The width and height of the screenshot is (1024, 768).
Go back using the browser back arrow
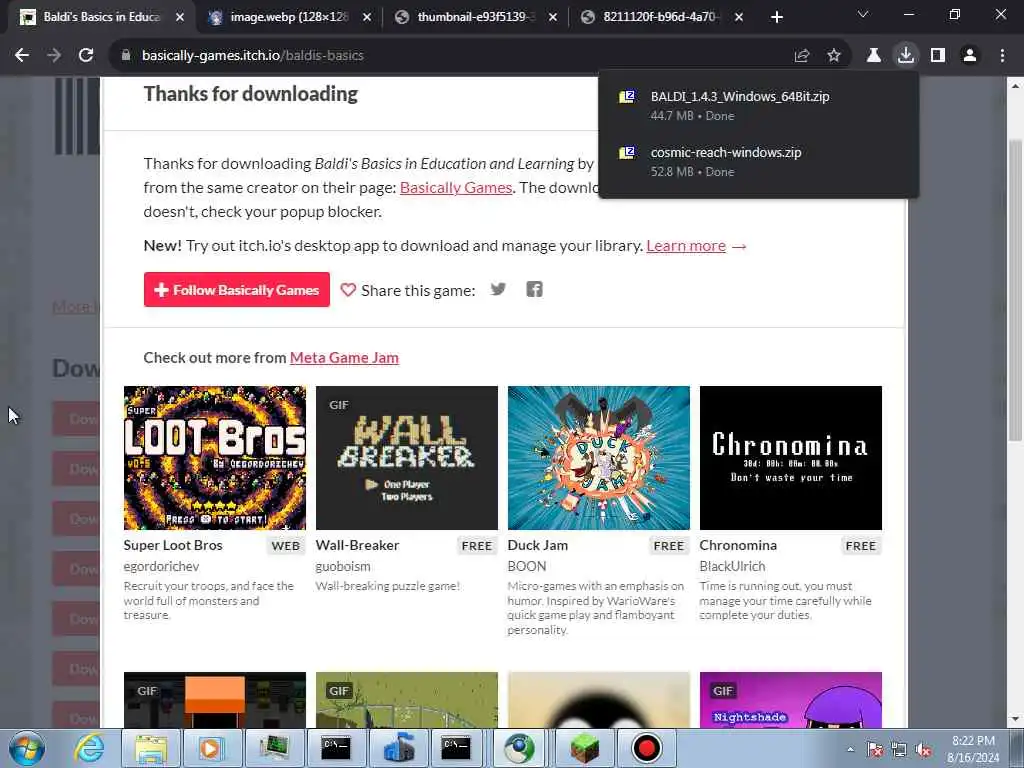pos(22,56)
